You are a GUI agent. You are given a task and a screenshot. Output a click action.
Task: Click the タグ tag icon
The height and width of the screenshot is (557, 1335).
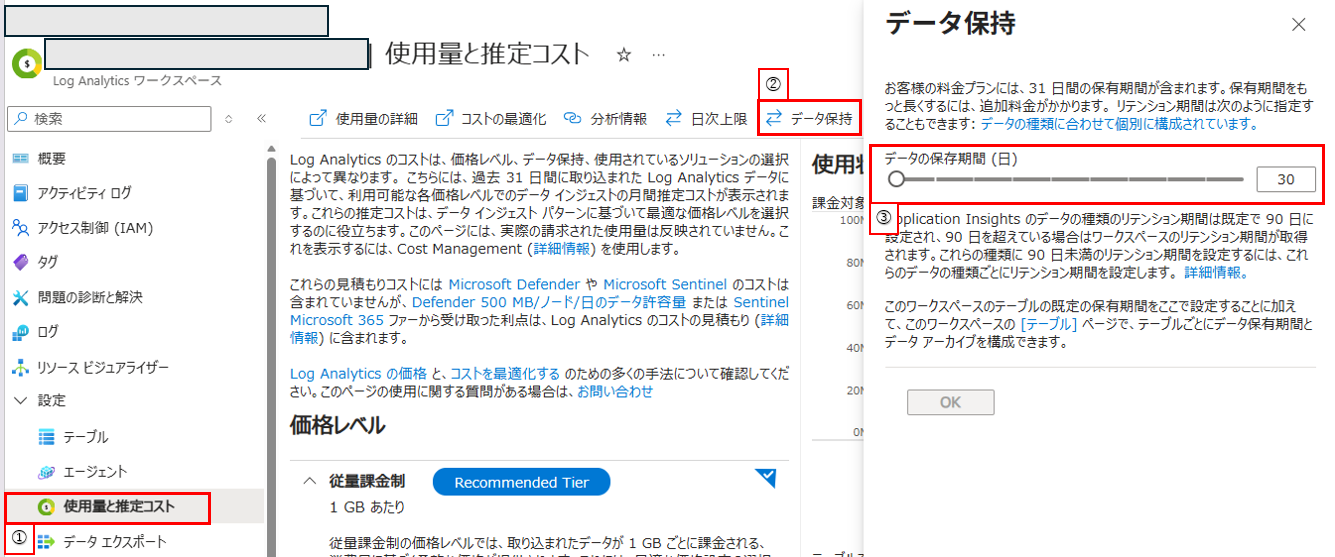20,262
